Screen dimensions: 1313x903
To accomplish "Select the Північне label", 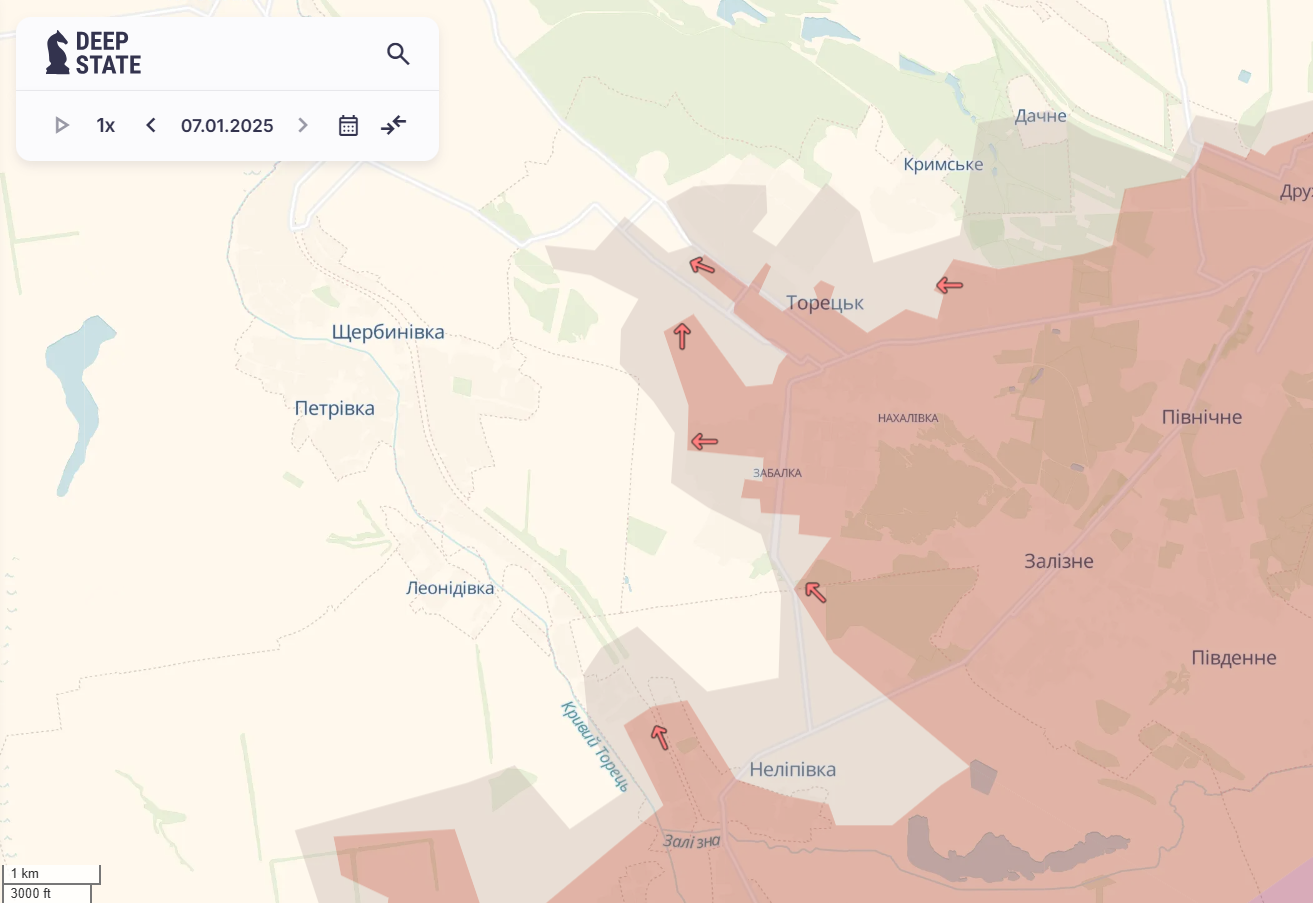I will point(1202,417).
